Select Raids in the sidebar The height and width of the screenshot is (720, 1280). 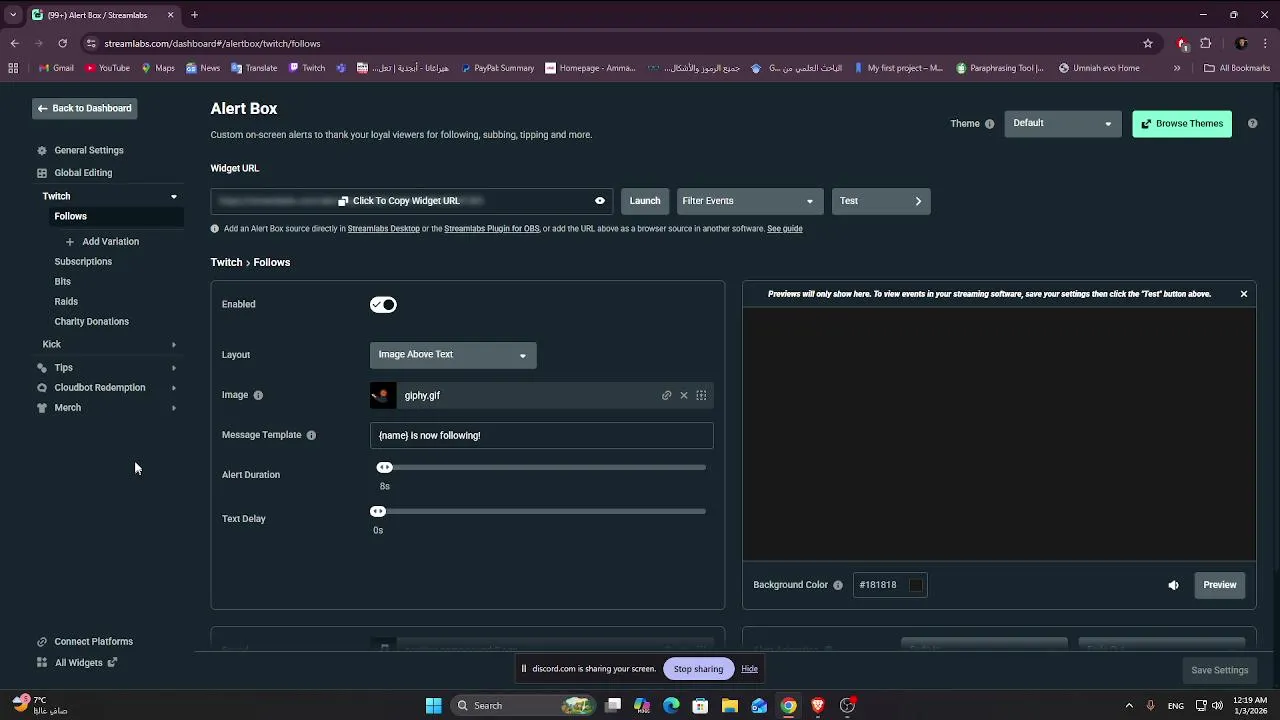[x=66, y=302]
